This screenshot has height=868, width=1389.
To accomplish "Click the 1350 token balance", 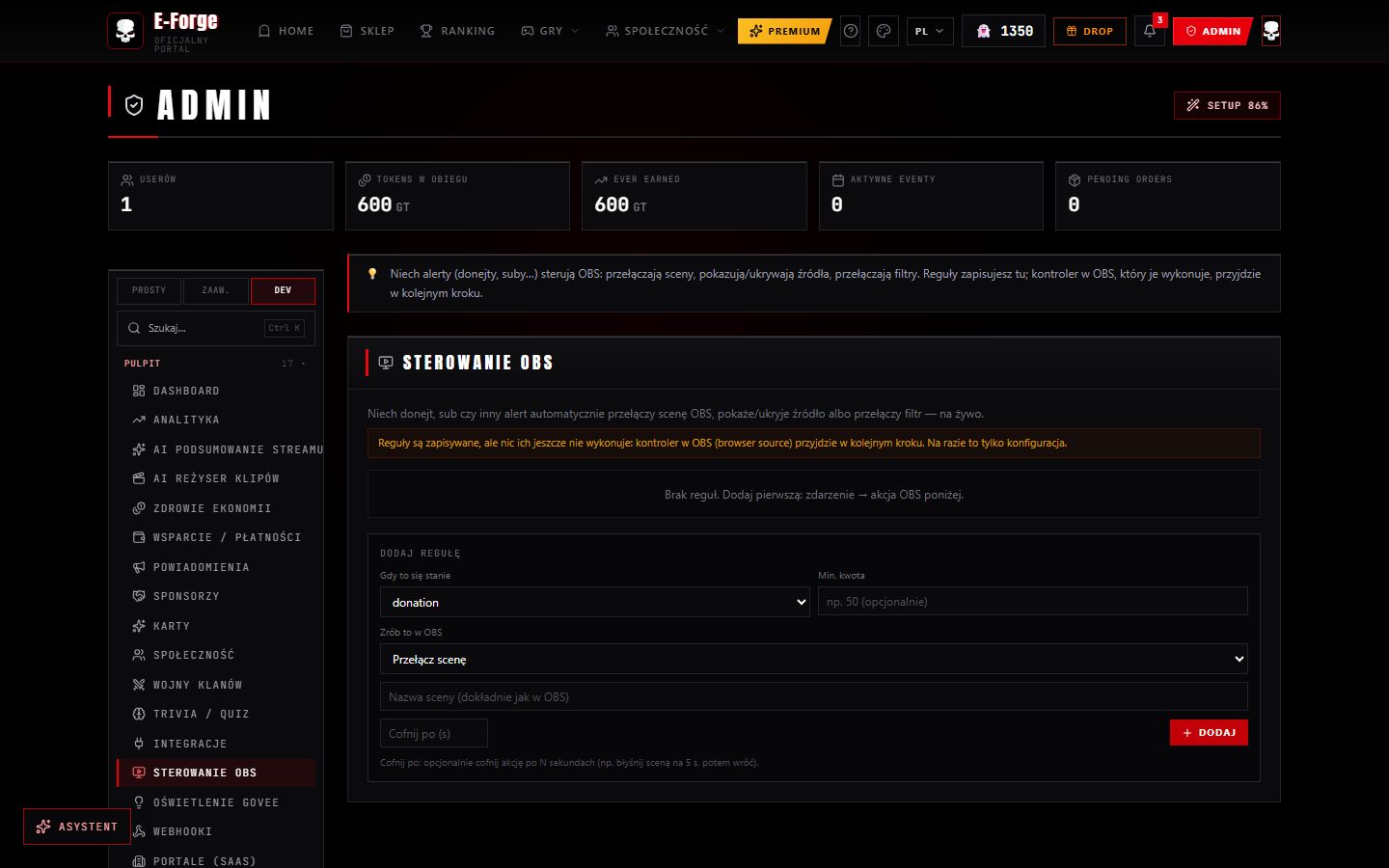I will coord(1003,31).
